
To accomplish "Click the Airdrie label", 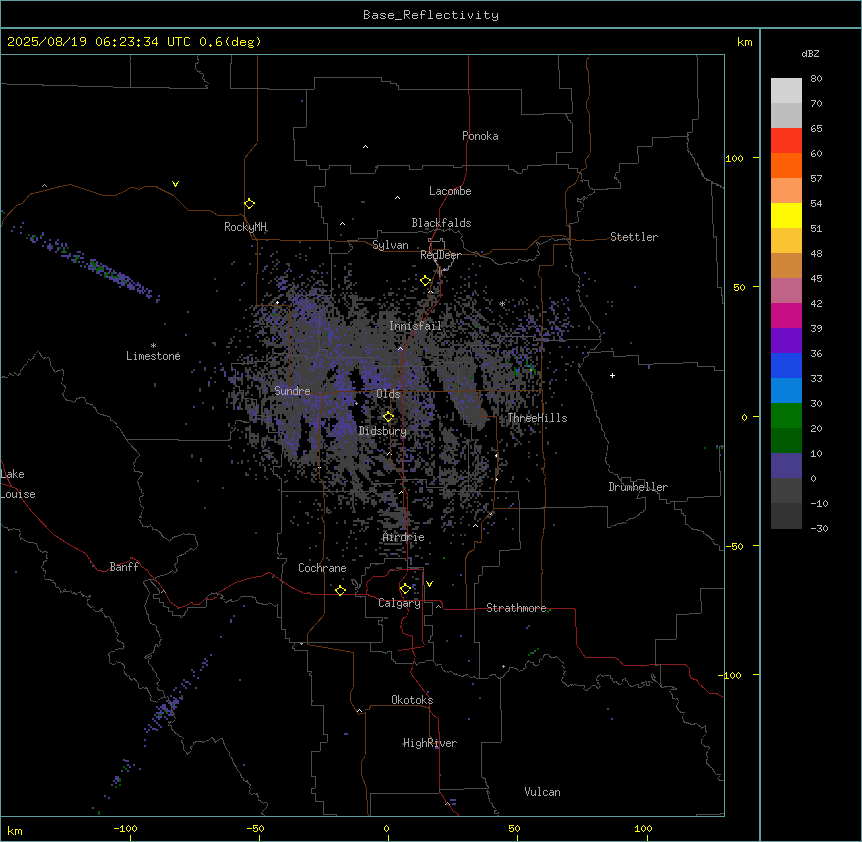I will point(404,537).
